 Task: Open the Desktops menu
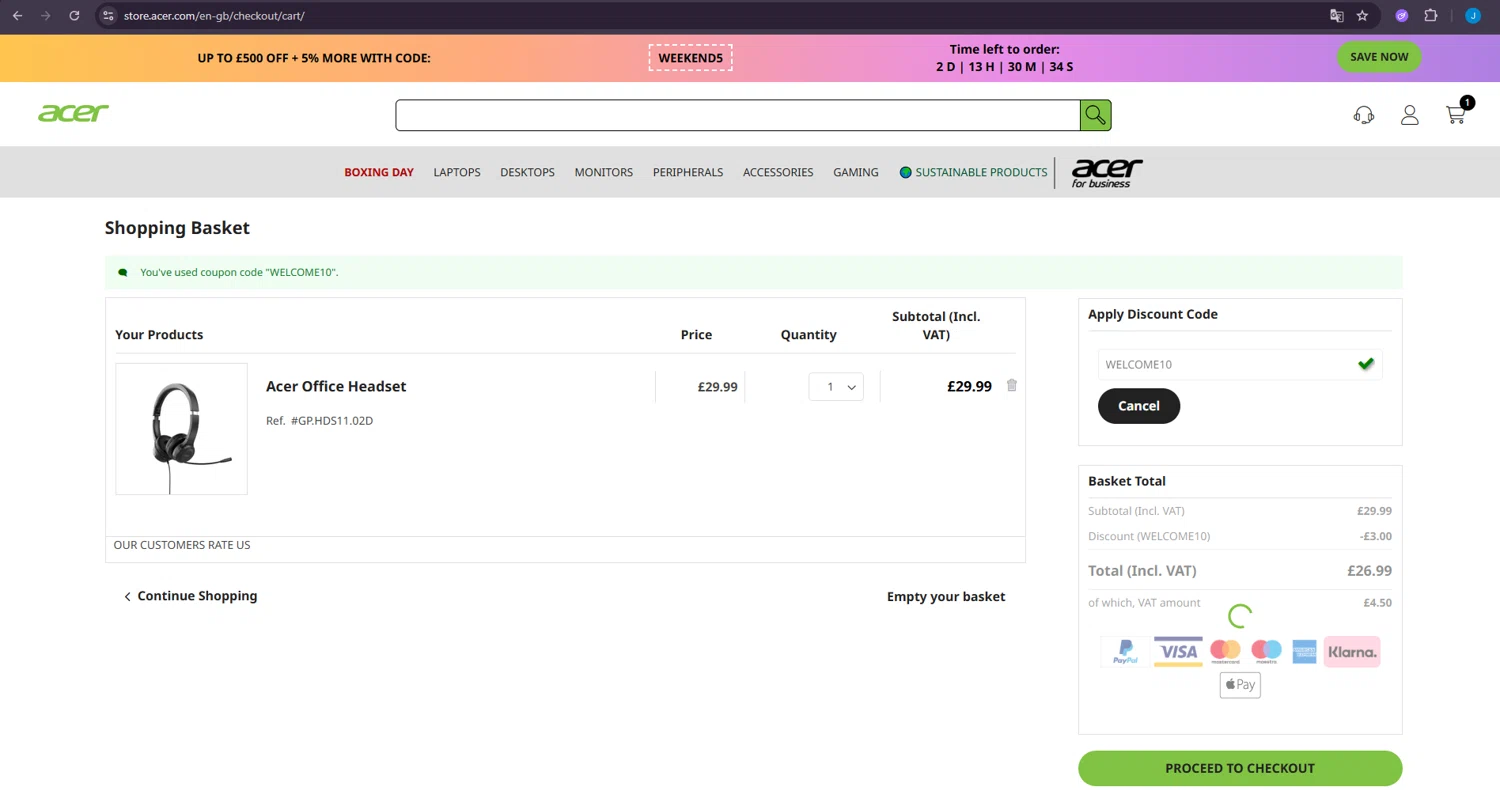coord(527,172)
